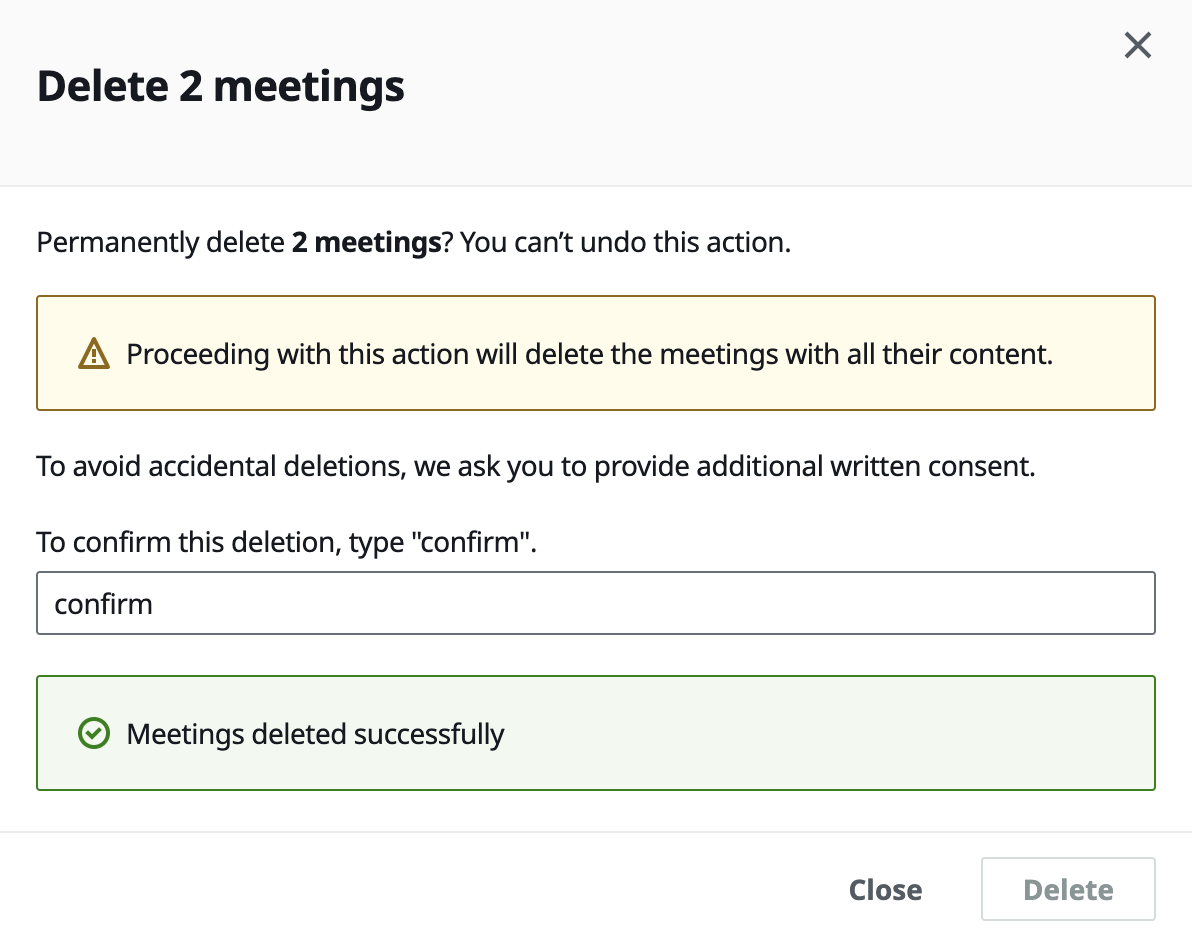The width and height of the screenshot is (1192, 940).
Task: Click the "Permanently delete" question text
Action: tap(160, 243)
